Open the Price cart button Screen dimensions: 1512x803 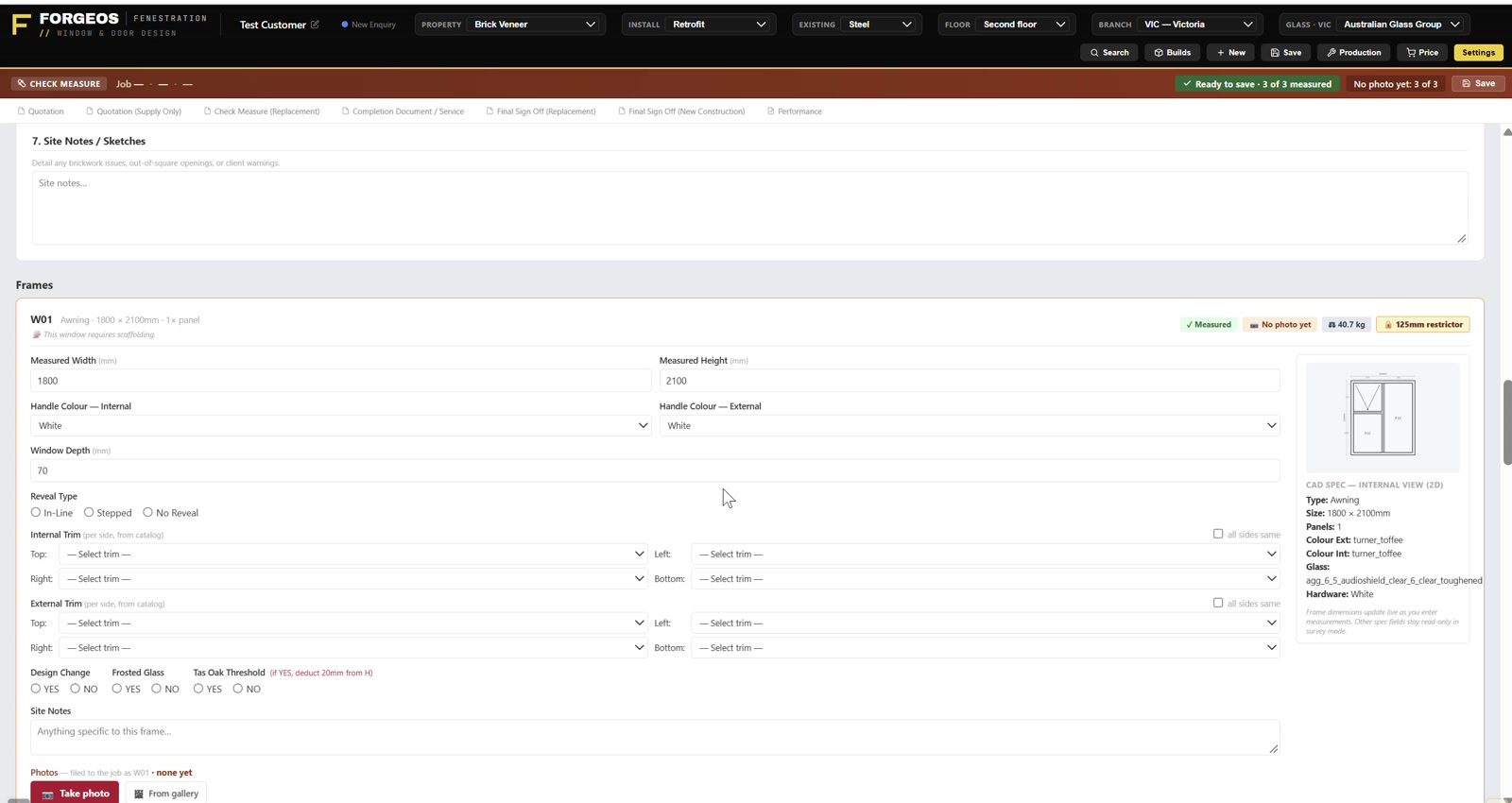coord(1421,53)
